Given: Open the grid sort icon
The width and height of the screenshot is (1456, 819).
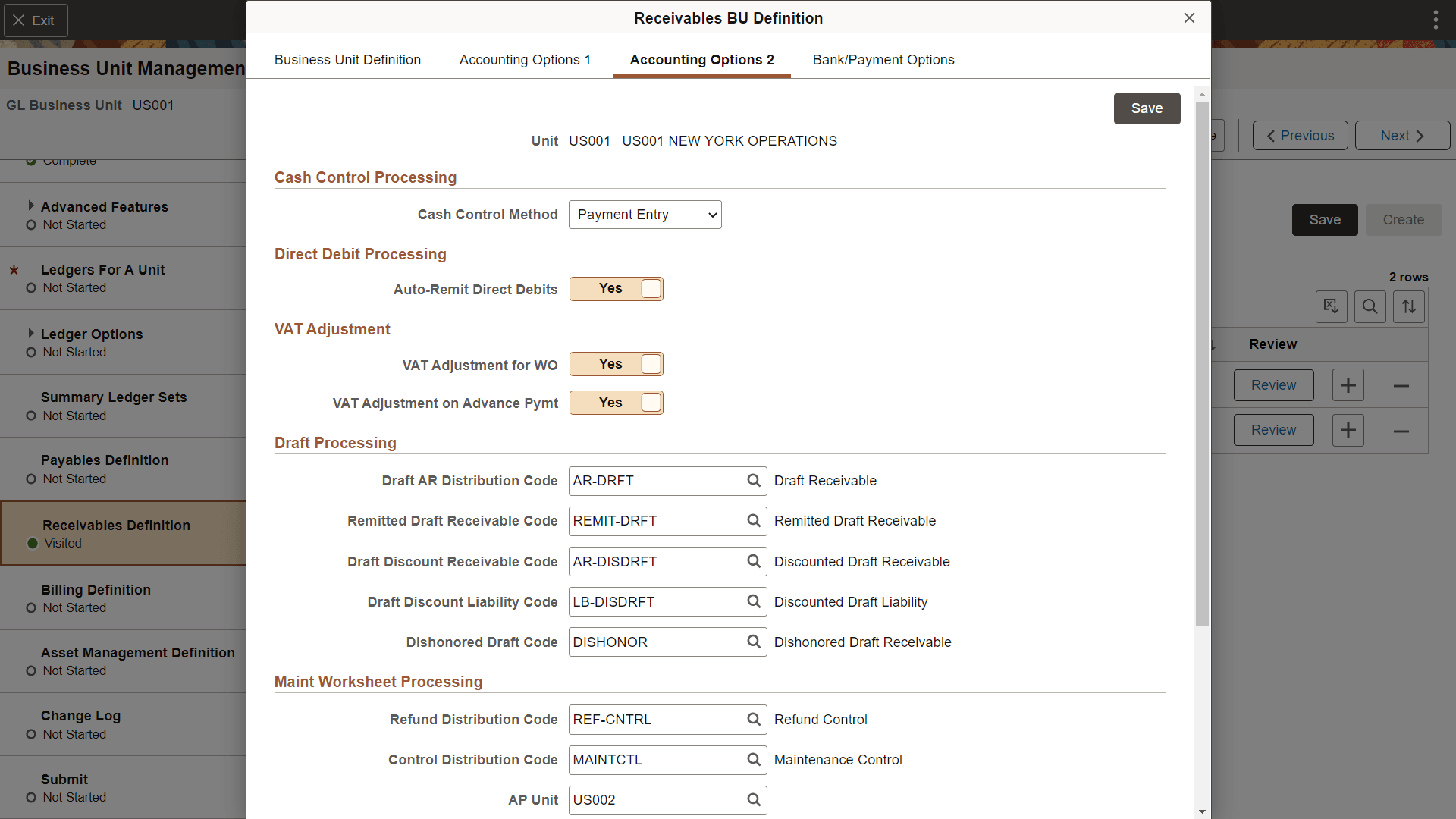Looking at the screenshot, I should tap(1408, 306).
